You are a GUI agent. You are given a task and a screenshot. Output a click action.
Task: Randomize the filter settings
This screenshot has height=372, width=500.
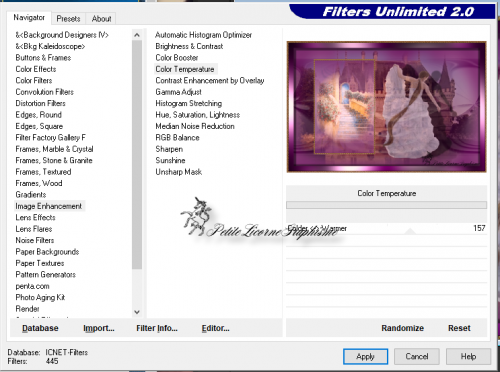402,328
